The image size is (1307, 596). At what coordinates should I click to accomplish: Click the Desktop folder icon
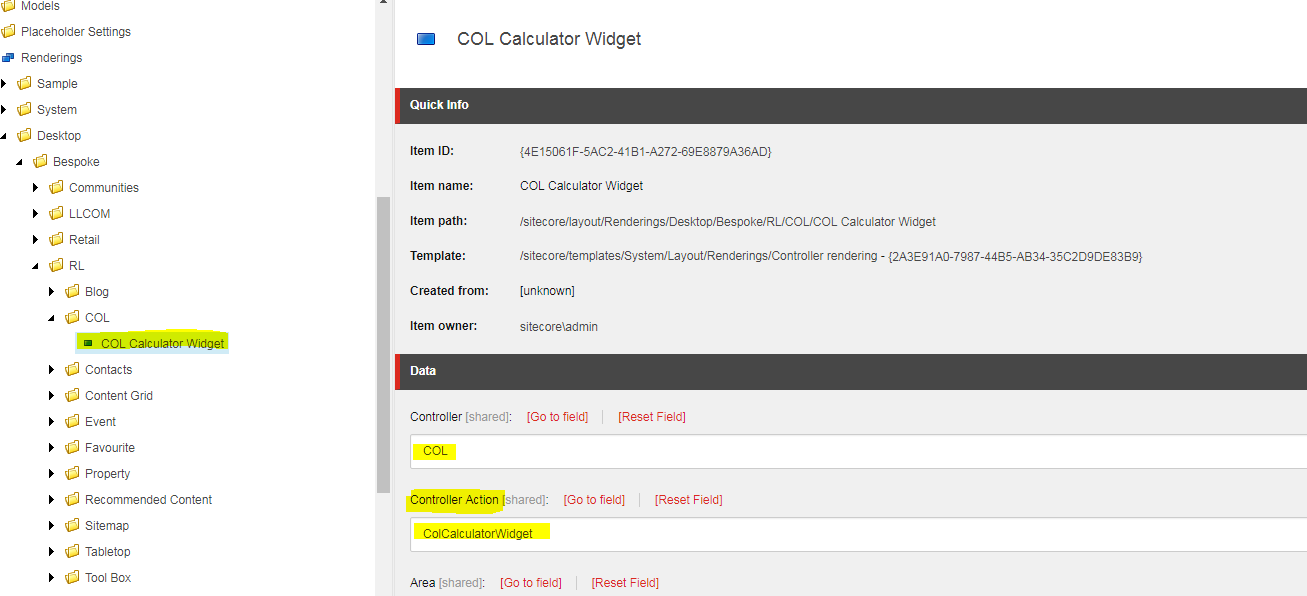point(25,135)
